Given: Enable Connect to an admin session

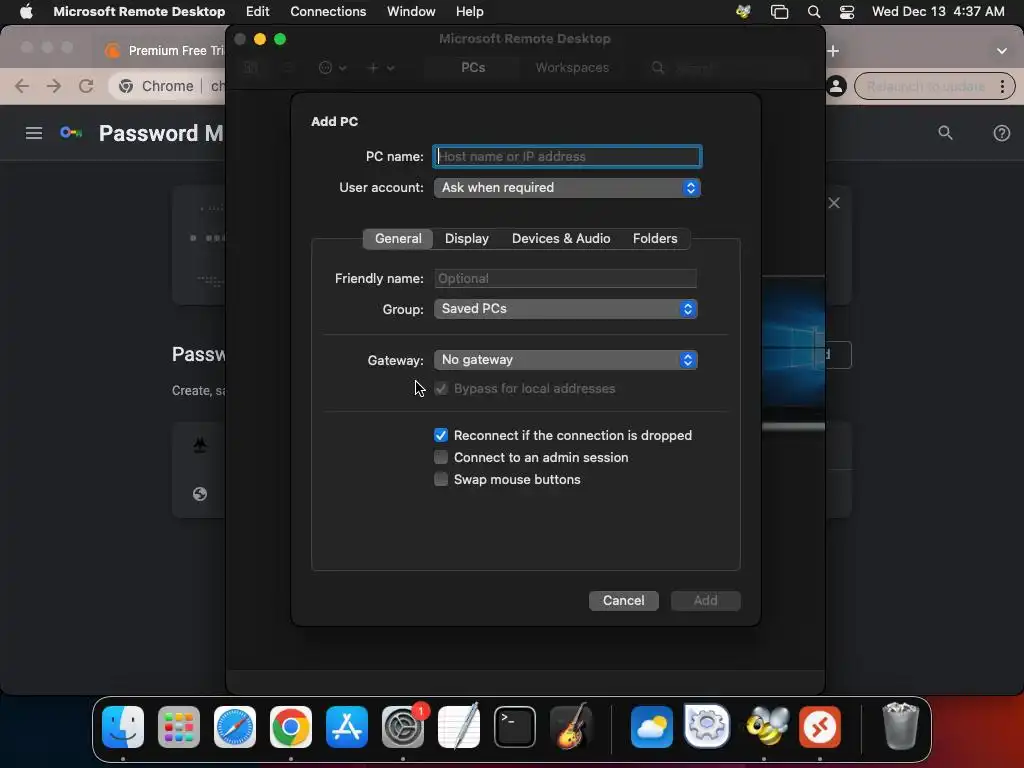Looking at the screenshot, I should (441, 458).
